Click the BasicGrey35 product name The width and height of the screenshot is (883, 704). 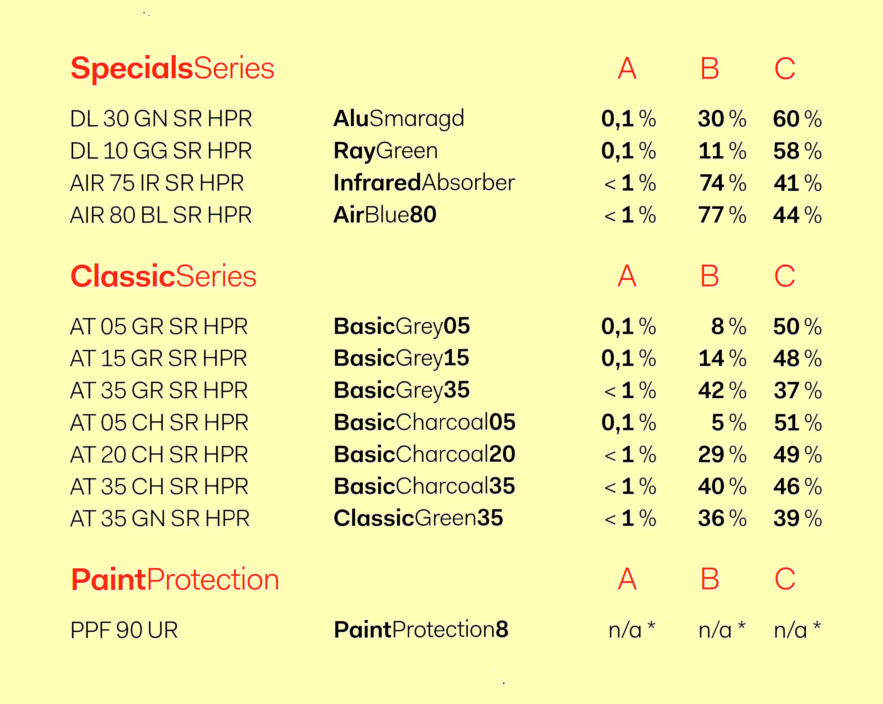click(x=402, y=390)
